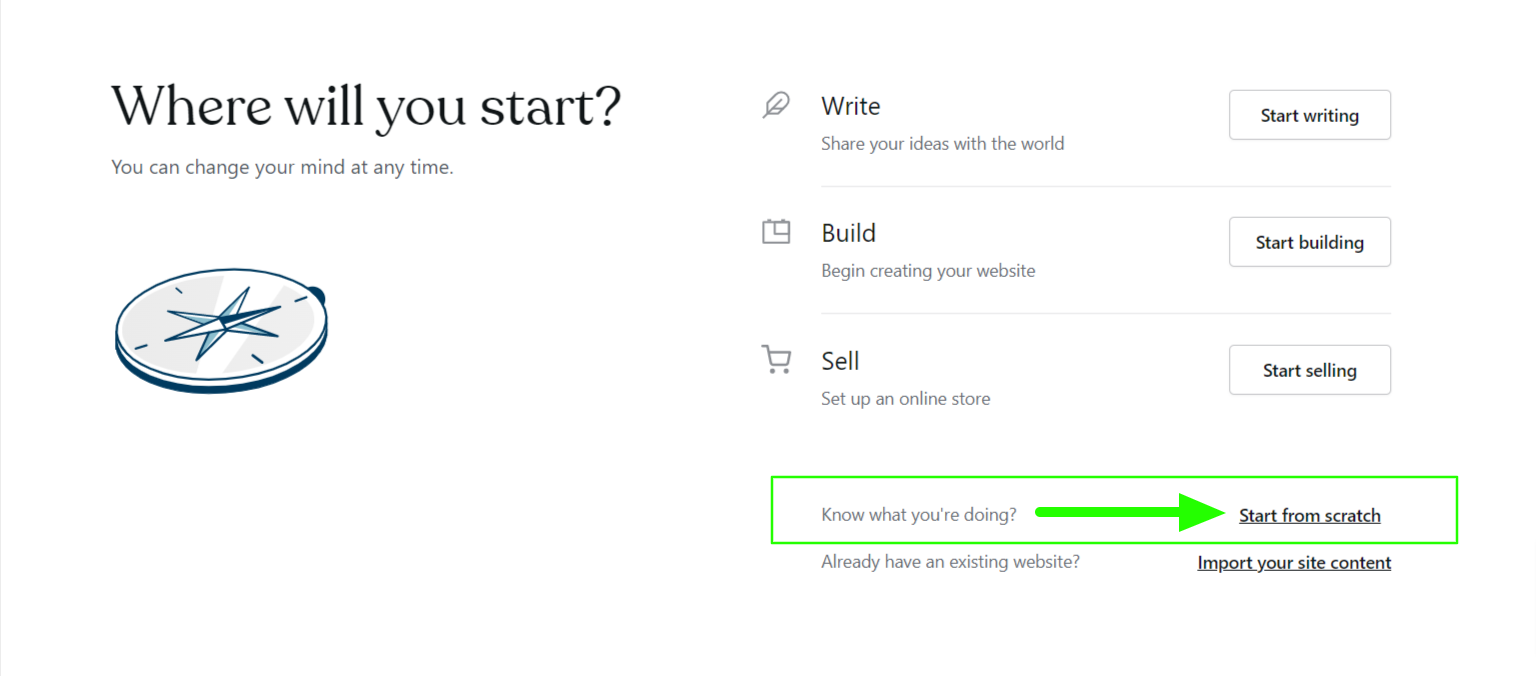Click the compass illustration
Image resolution: width=1536 pixels, height=676 pixels.
pyautogui.click(x=221, y=329)
